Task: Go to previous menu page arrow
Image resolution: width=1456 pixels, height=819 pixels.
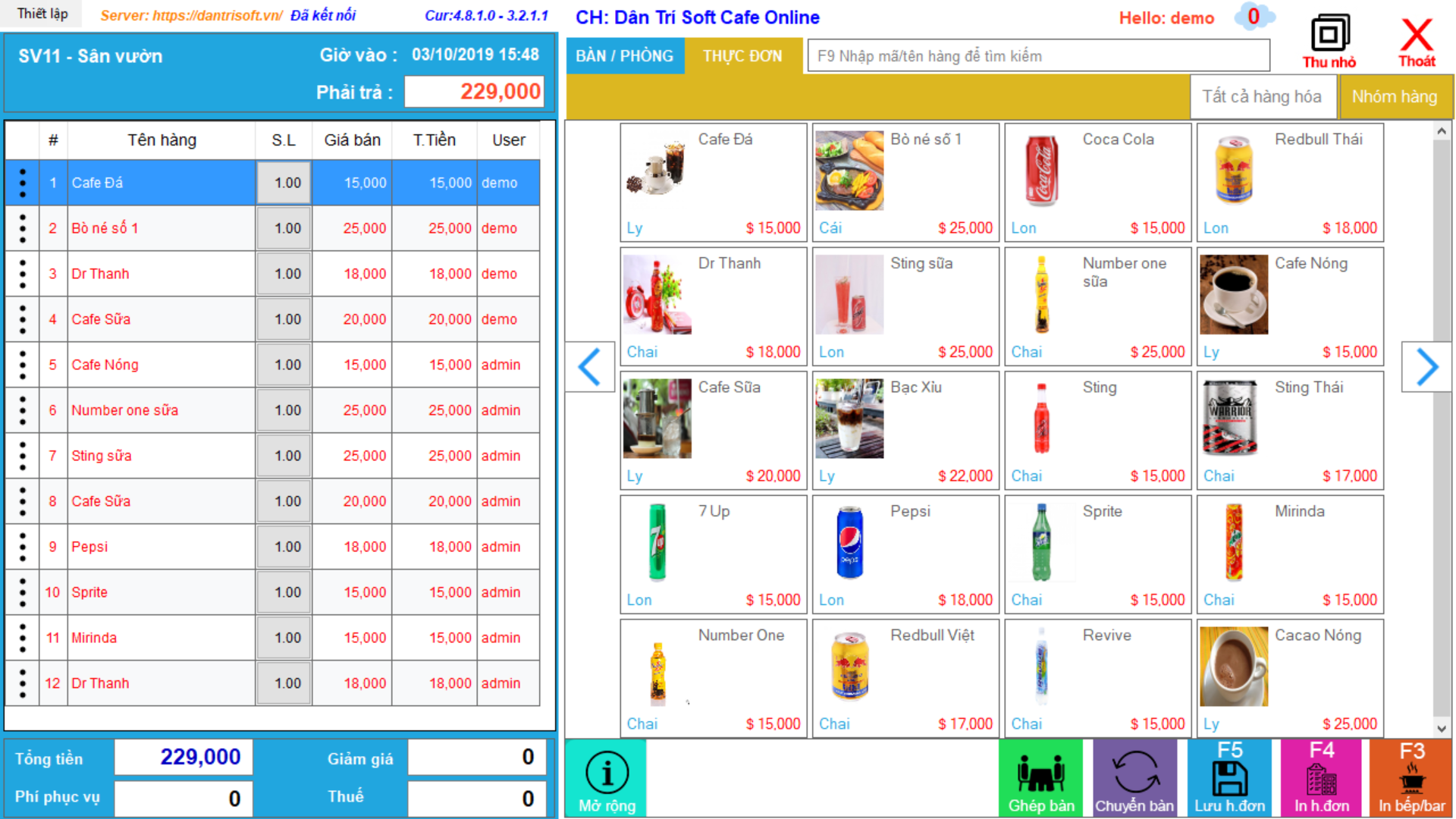Action: point(590,367)
